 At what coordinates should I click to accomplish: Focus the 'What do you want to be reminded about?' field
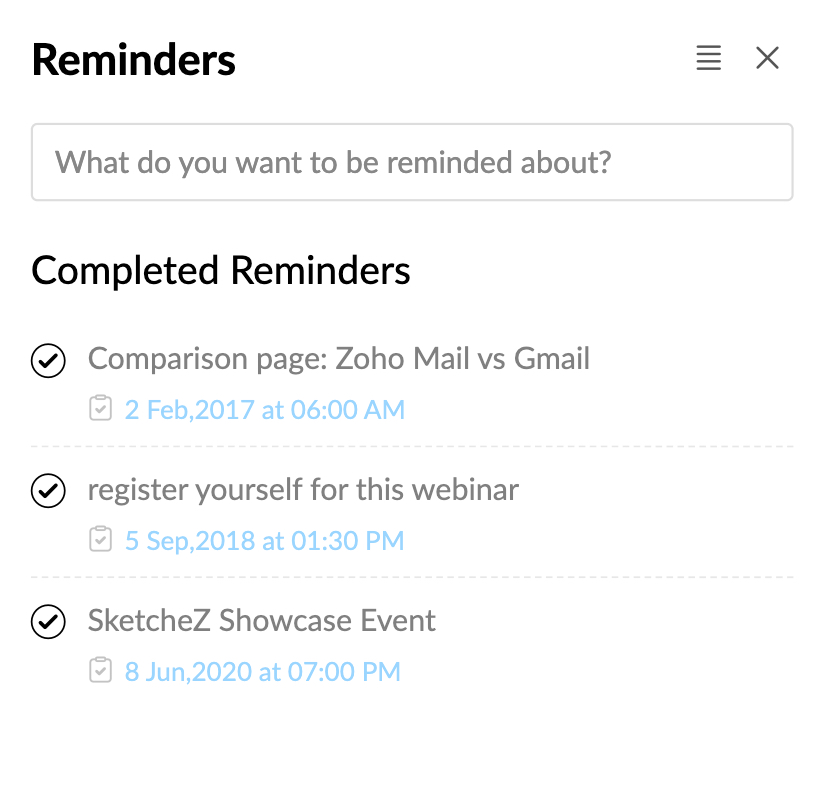412,162
